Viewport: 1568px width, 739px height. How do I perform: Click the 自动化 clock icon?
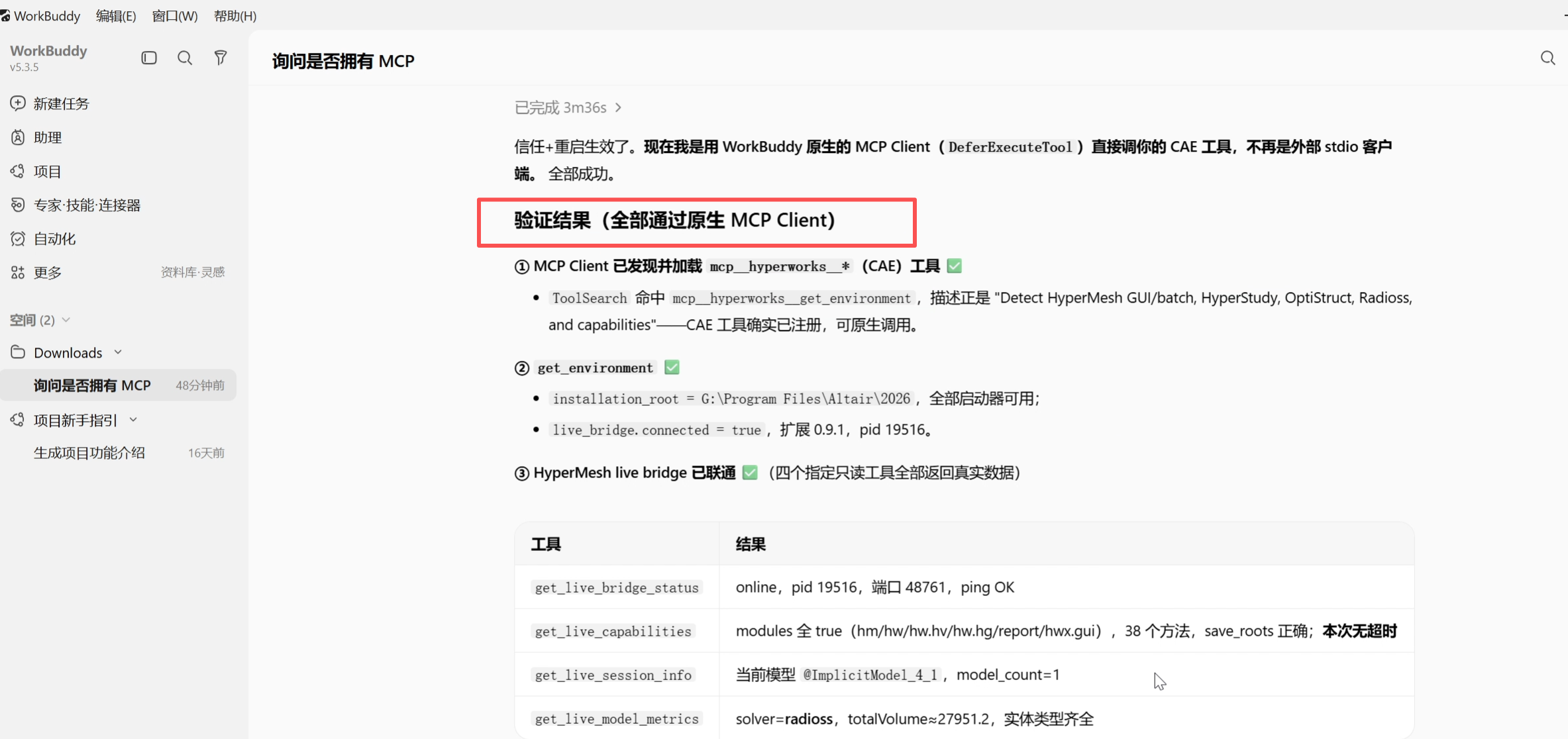point(18,239)
